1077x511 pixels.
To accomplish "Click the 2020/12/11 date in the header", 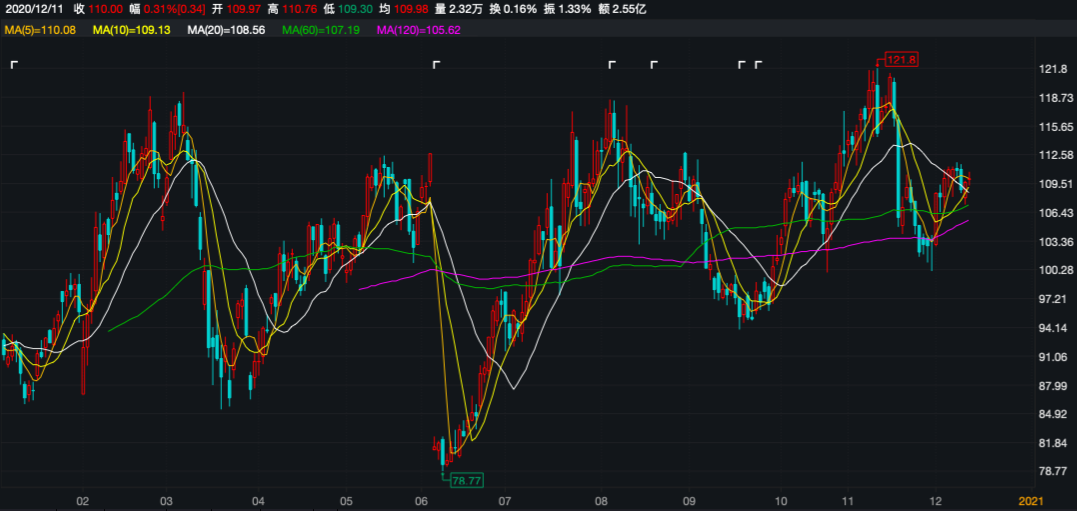I will (x=33, y=9).
